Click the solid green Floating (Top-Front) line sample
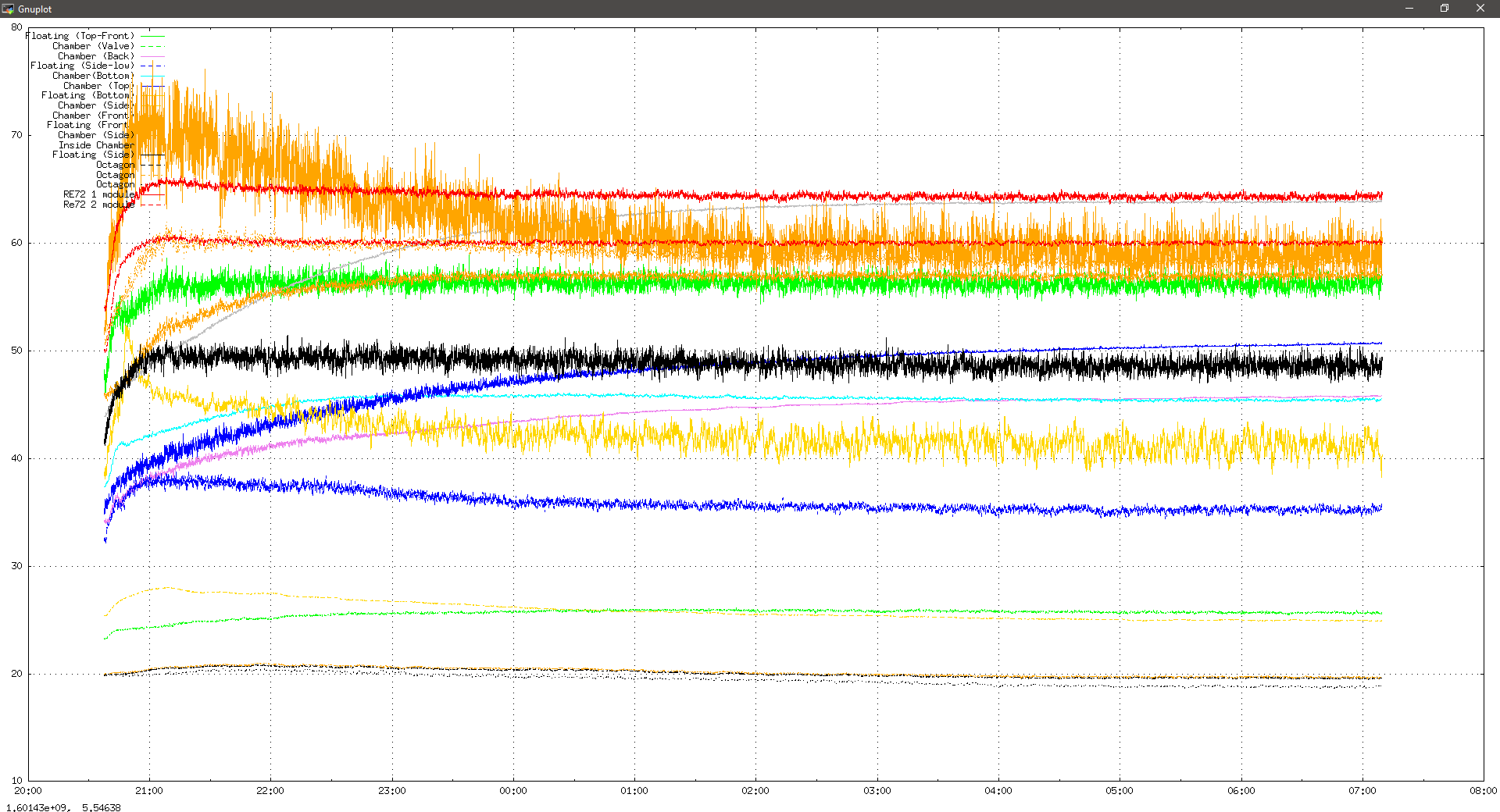The width and height of the screenshot is (1500, 812). 152,36
